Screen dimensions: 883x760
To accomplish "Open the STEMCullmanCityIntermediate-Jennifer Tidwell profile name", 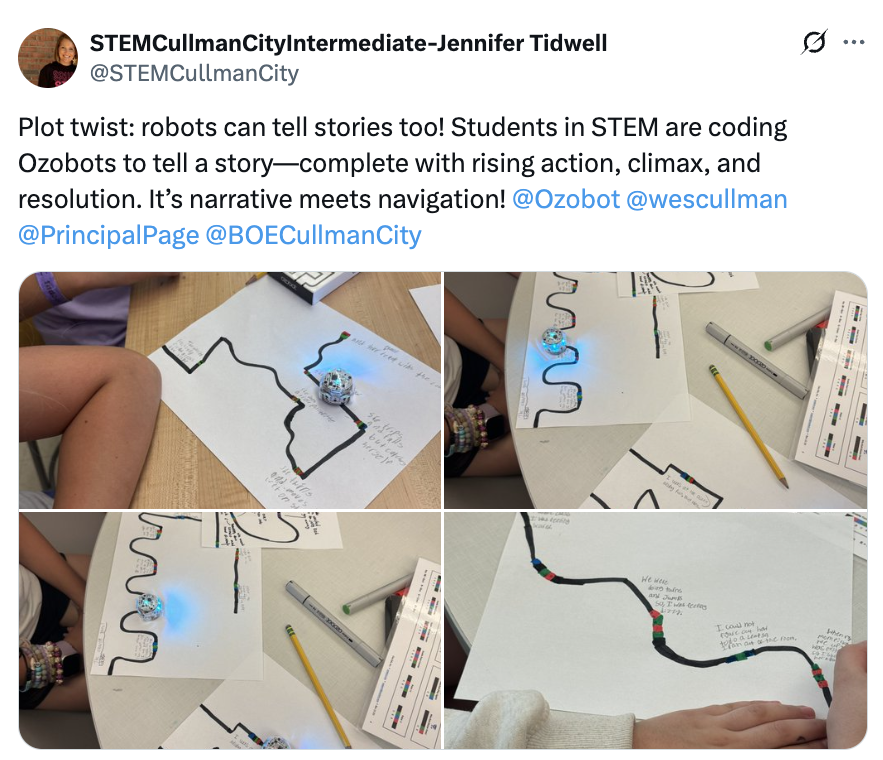I will coord(348,43).
